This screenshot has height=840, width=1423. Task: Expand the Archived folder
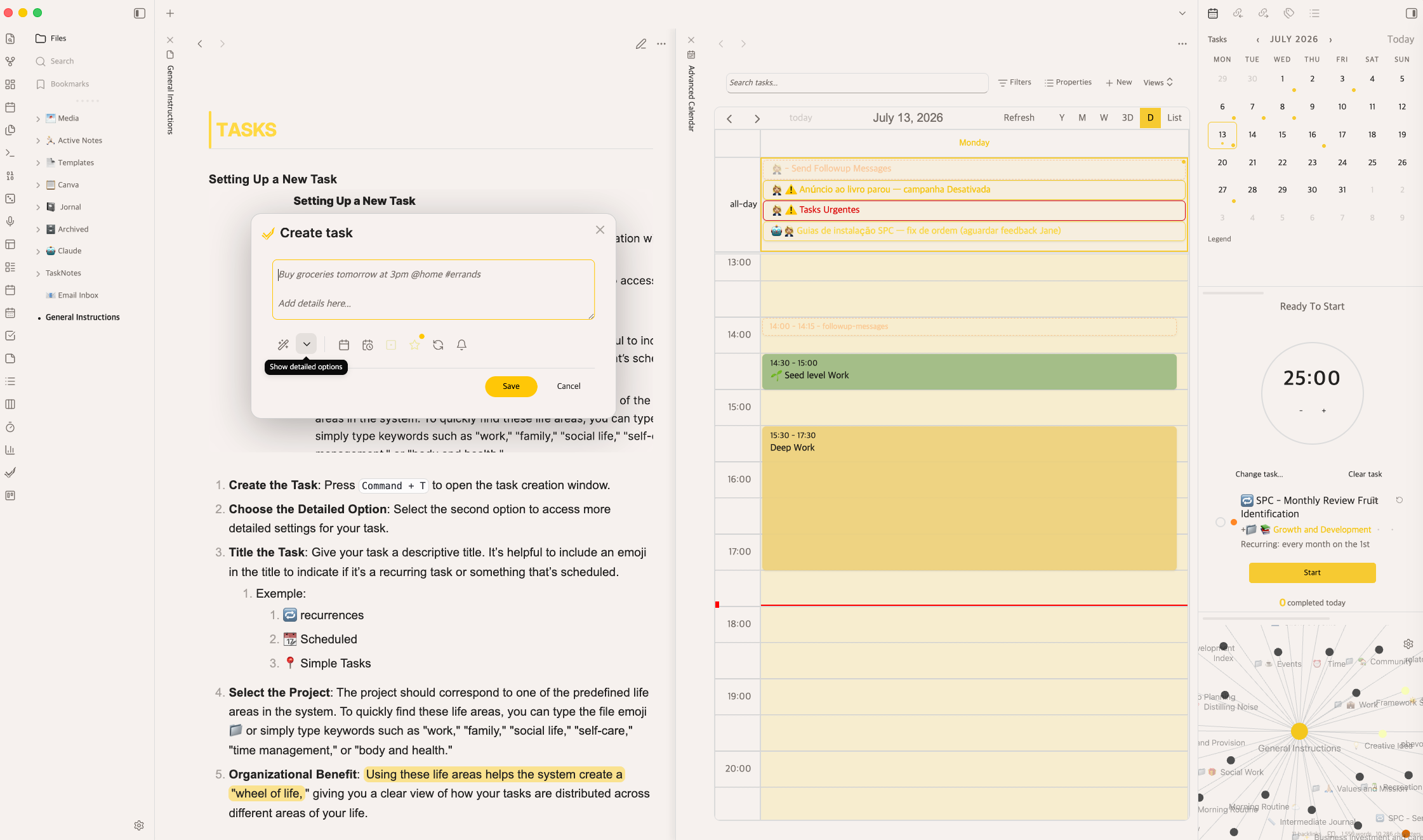[38, 230]
